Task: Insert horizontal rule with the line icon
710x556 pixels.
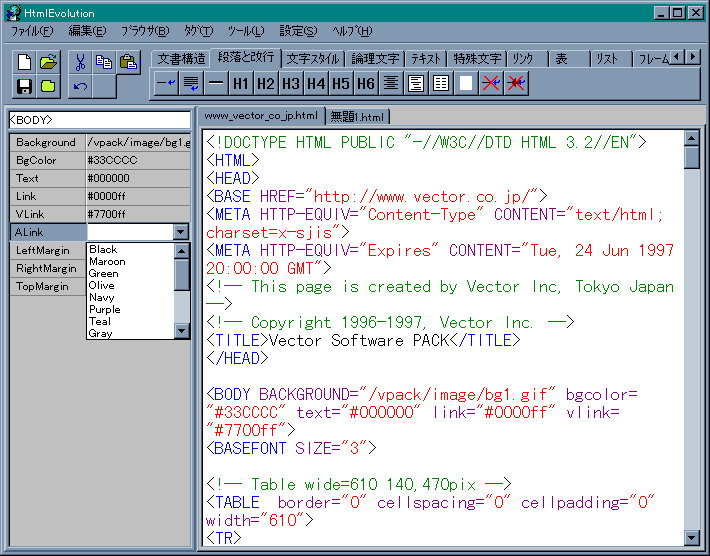Action: pos(216,83)
